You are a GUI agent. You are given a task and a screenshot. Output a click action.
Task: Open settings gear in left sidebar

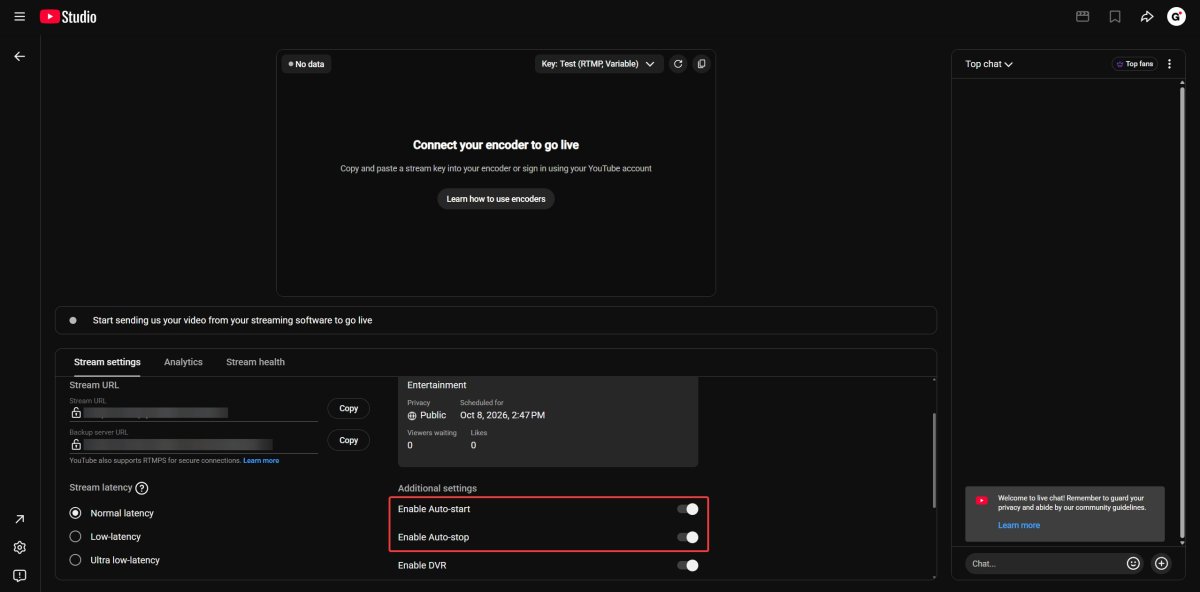pyautogui.click(x=19, y=547)
